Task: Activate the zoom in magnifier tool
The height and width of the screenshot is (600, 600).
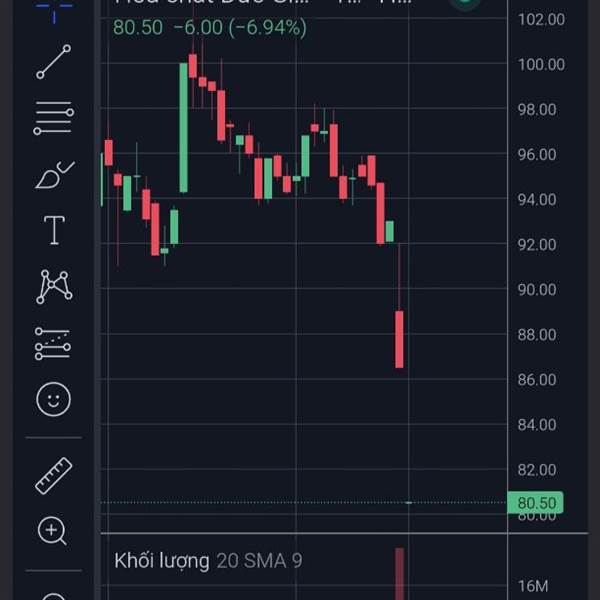Action: coord(54,530)
